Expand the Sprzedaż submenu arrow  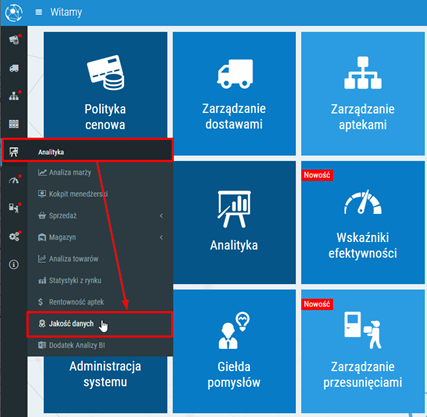[x=161, y=216]
